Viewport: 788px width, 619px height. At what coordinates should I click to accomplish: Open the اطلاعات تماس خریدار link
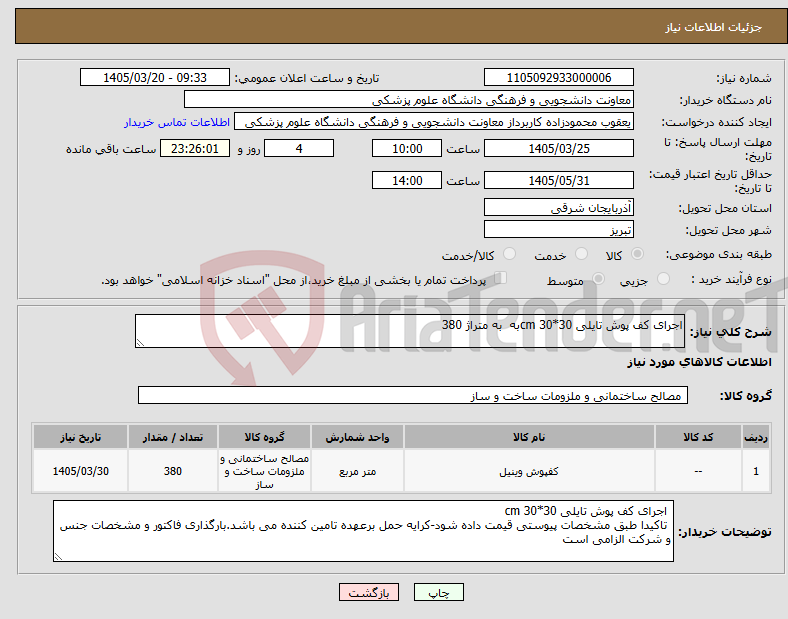pos(177,122)
